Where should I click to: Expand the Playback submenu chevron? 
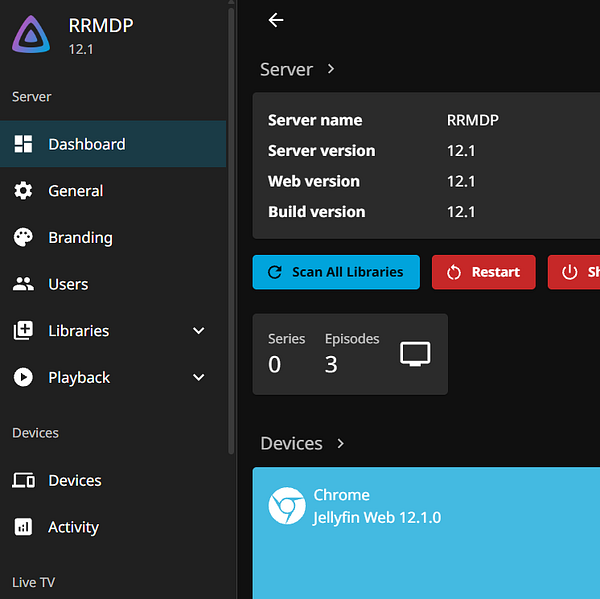click(x=198, y=377)
